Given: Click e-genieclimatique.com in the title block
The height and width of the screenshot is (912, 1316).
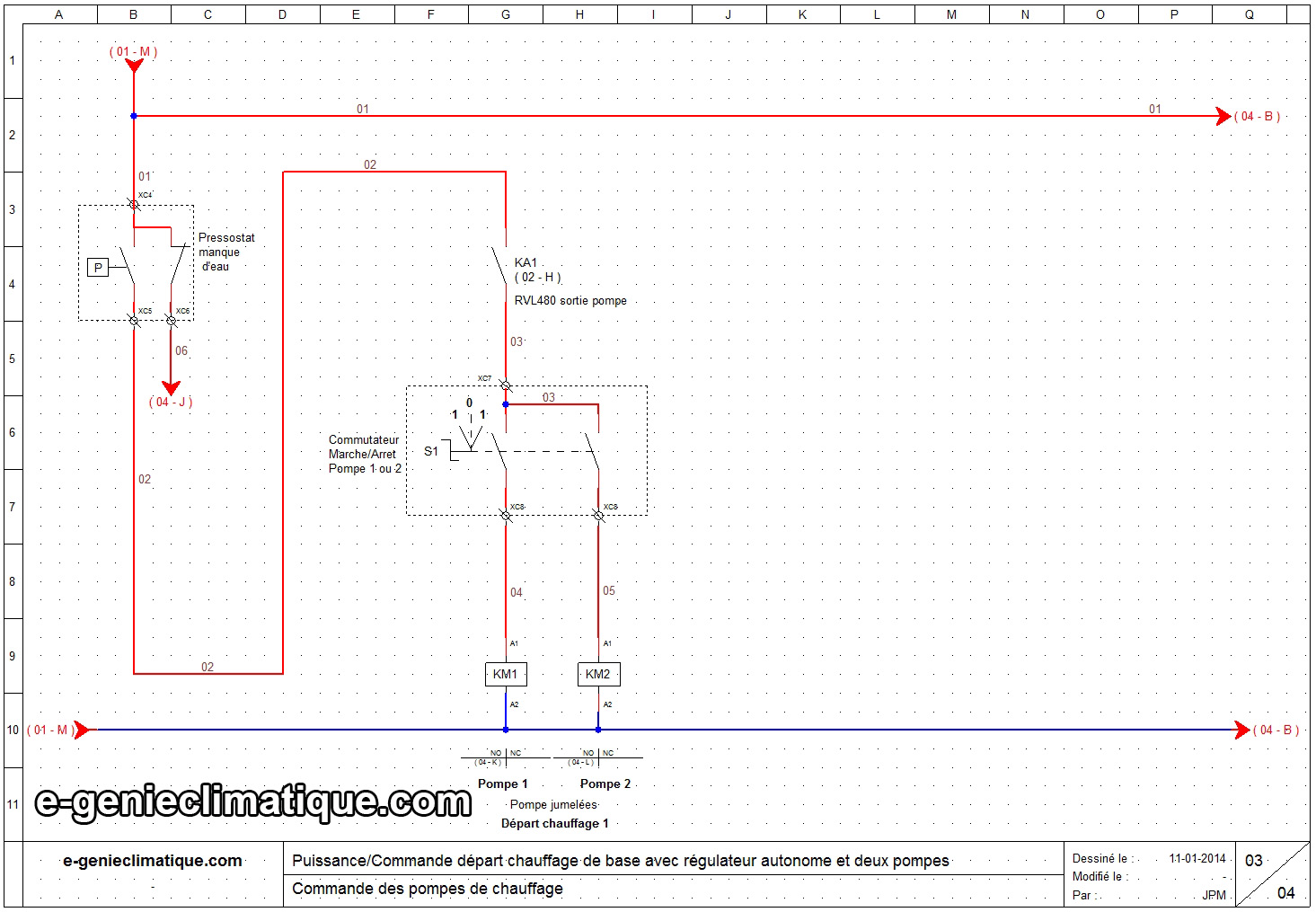Looking at the screenshot, I should coord(153,861).
